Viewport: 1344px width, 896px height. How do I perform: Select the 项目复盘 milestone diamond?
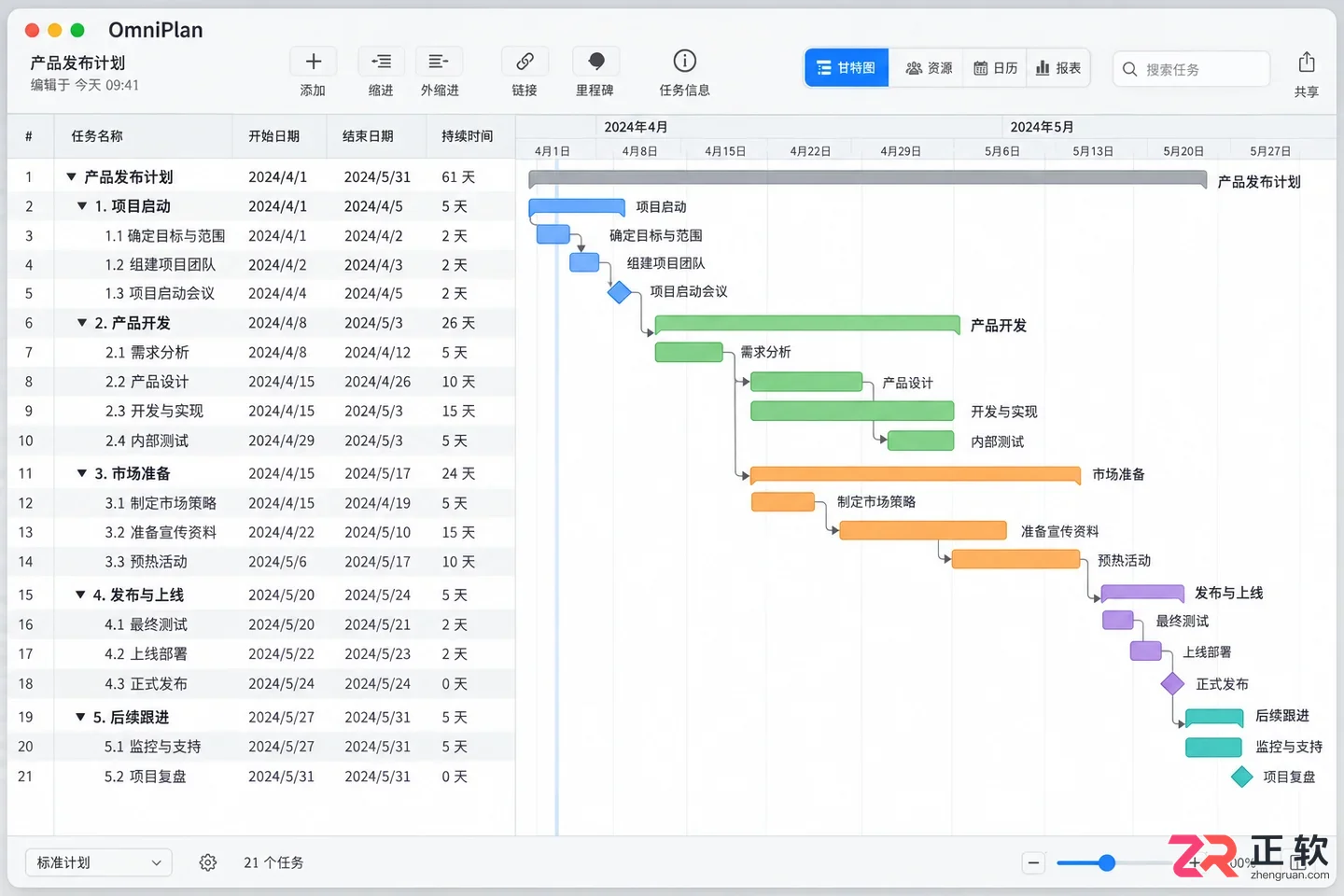click(x=1241, y=777)
